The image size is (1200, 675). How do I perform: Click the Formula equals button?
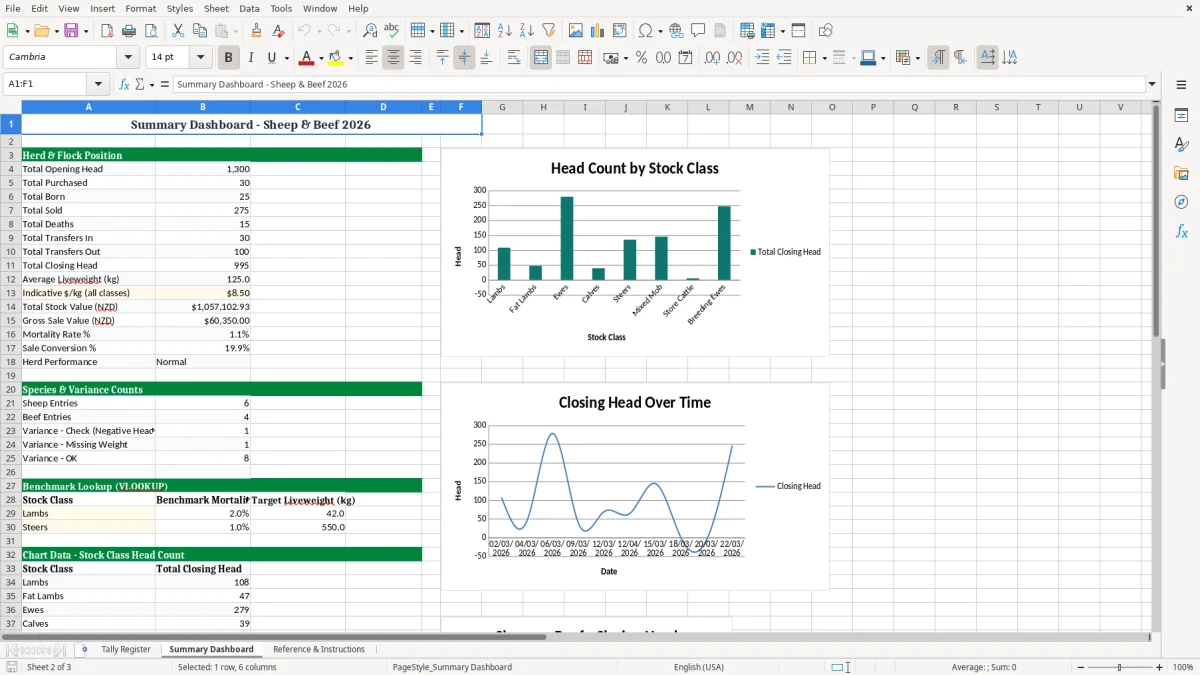coord(165,84)
